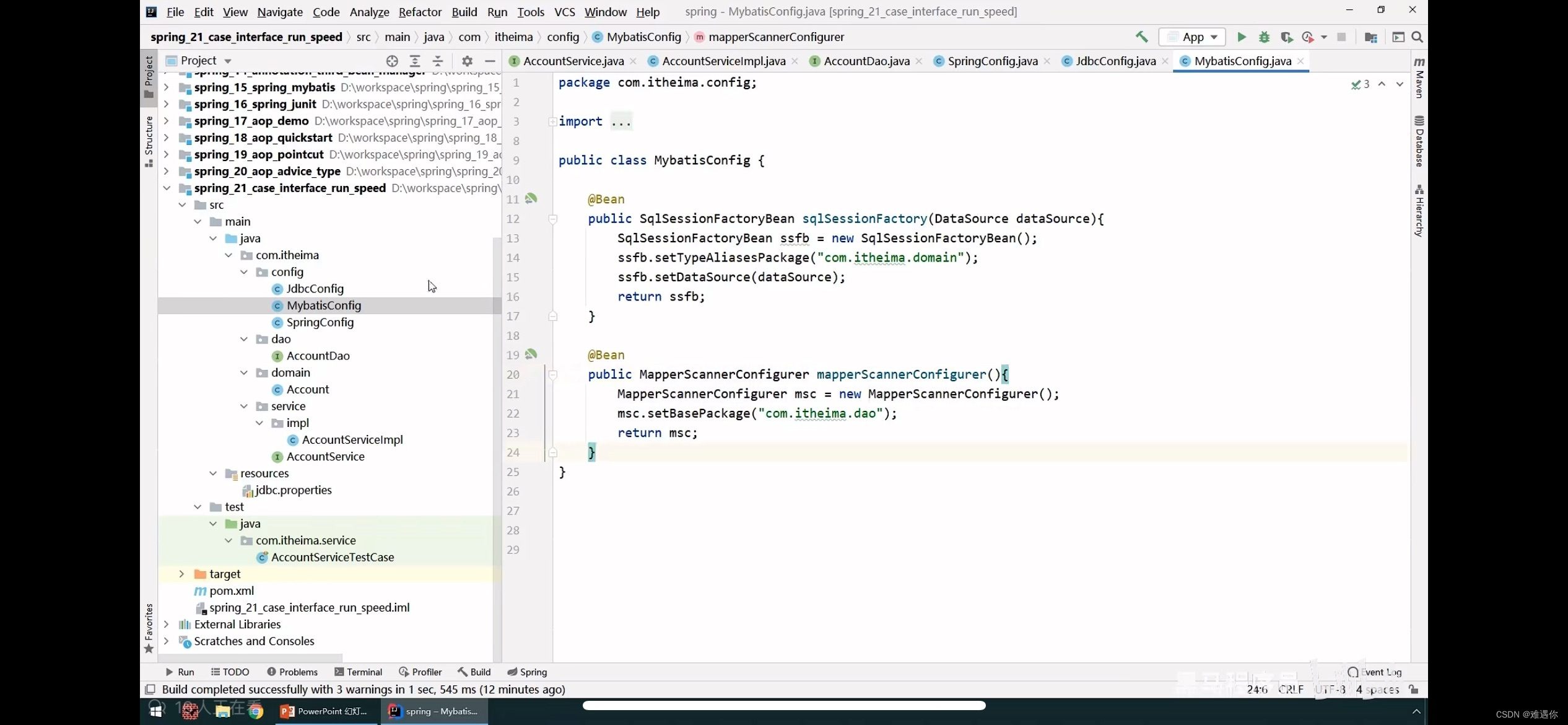The width and height of the screenshot is (1568, 725).
Task: Switch to AccountServiceImpl.java tab
Action: point(723,61)
